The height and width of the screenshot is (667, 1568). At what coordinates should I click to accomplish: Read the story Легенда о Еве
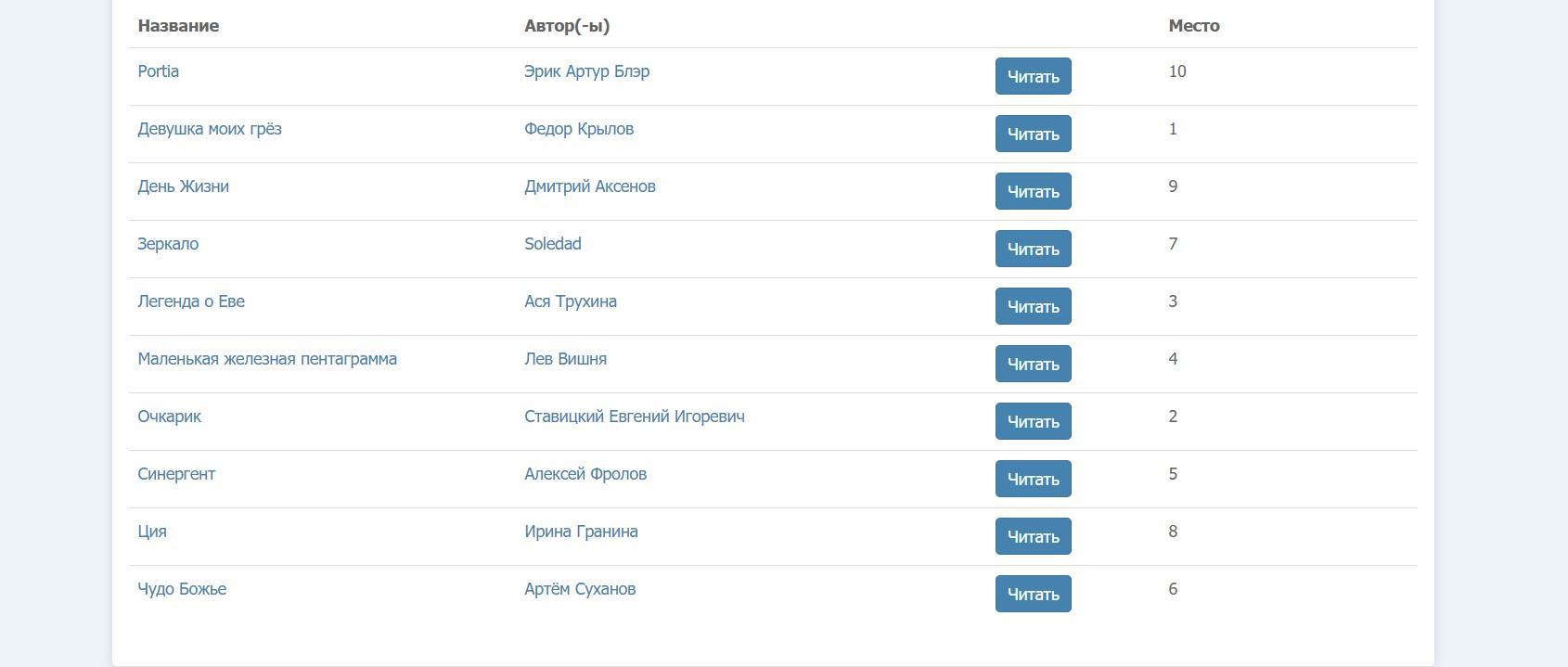click(x=1033, y=306)
